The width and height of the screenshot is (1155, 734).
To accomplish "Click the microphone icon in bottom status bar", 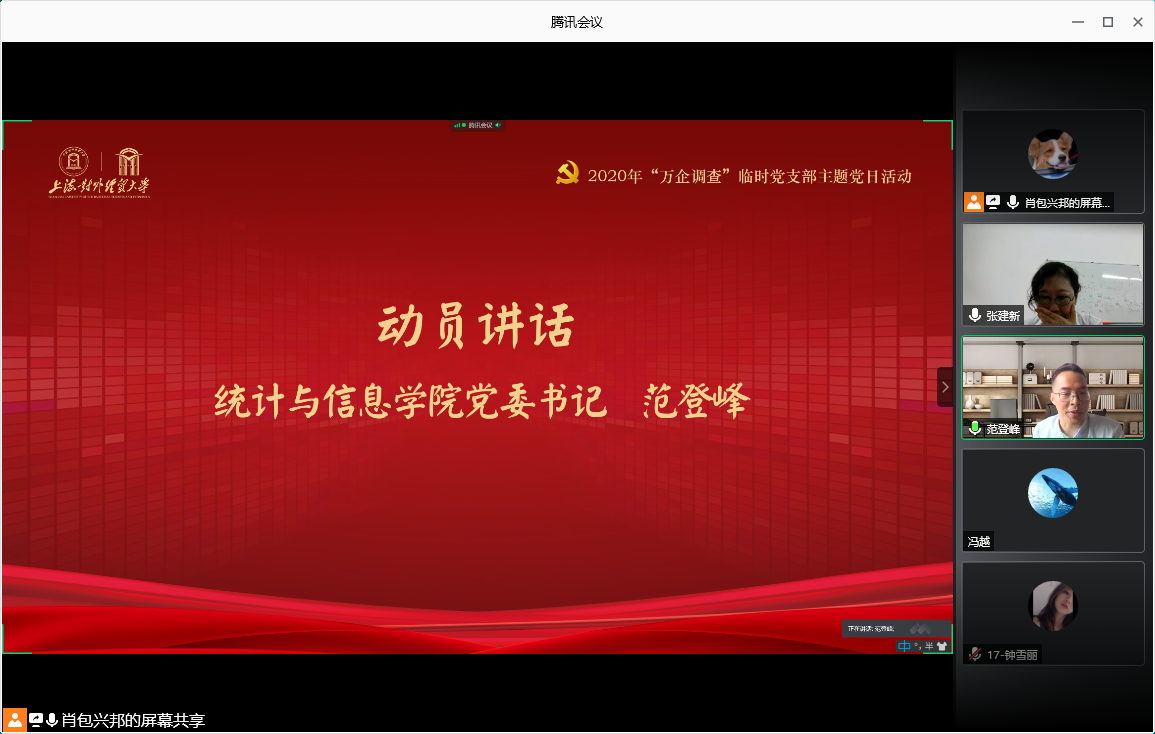I will click(x=51, y=719).
